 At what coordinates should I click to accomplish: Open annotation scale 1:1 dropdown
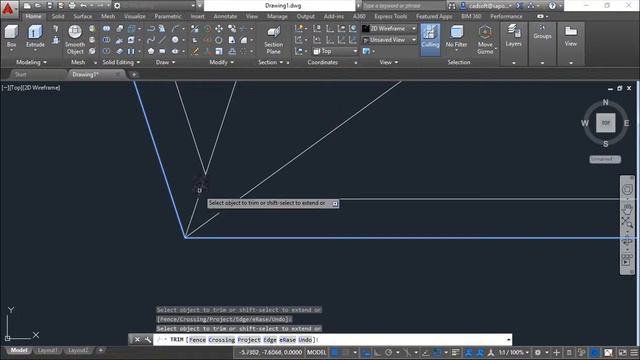(514, 352)
